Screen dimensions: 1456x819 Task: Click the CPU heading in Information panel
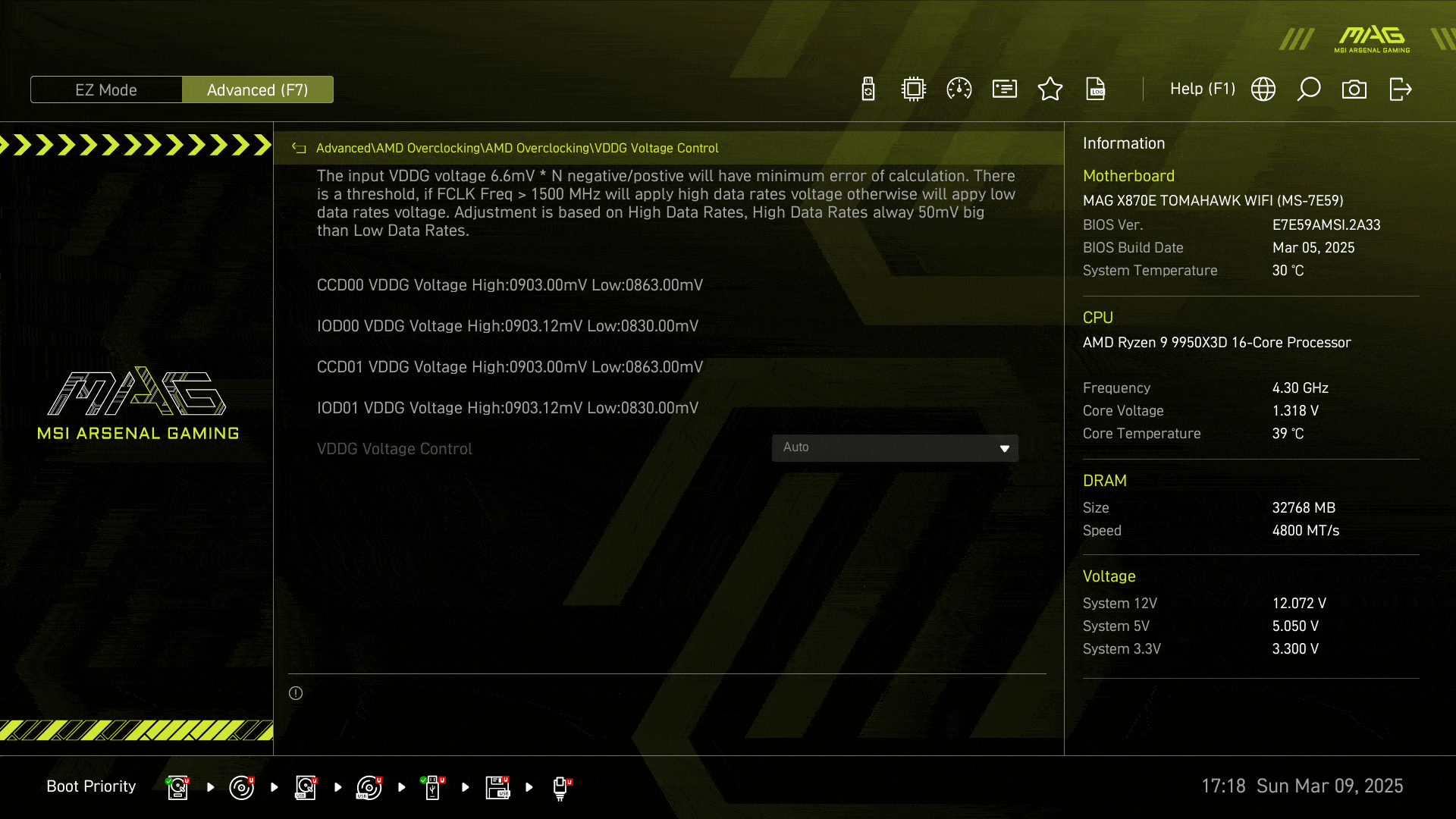[x=1097, y=318]
